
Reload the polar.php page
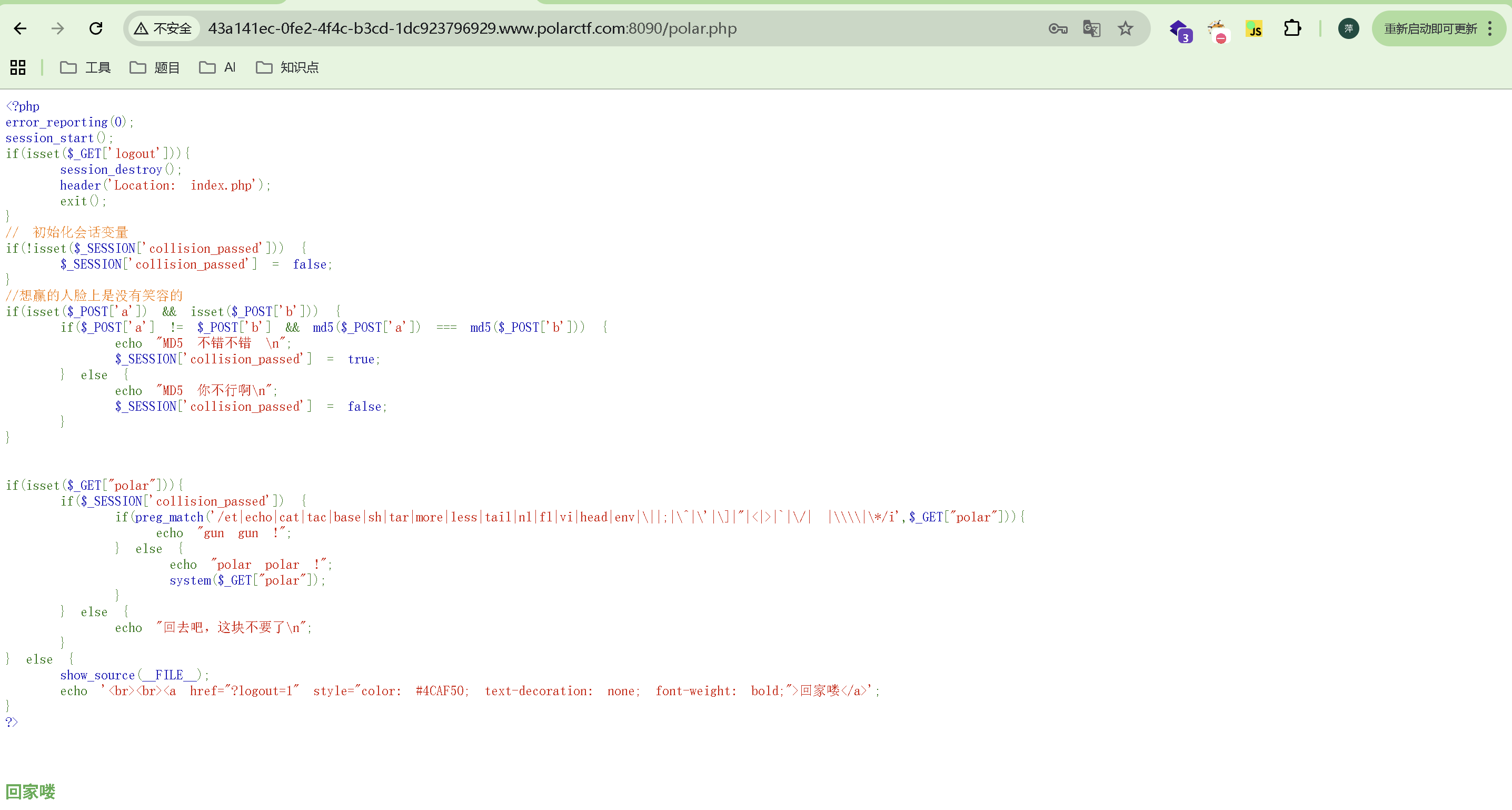tap(96, 28)
